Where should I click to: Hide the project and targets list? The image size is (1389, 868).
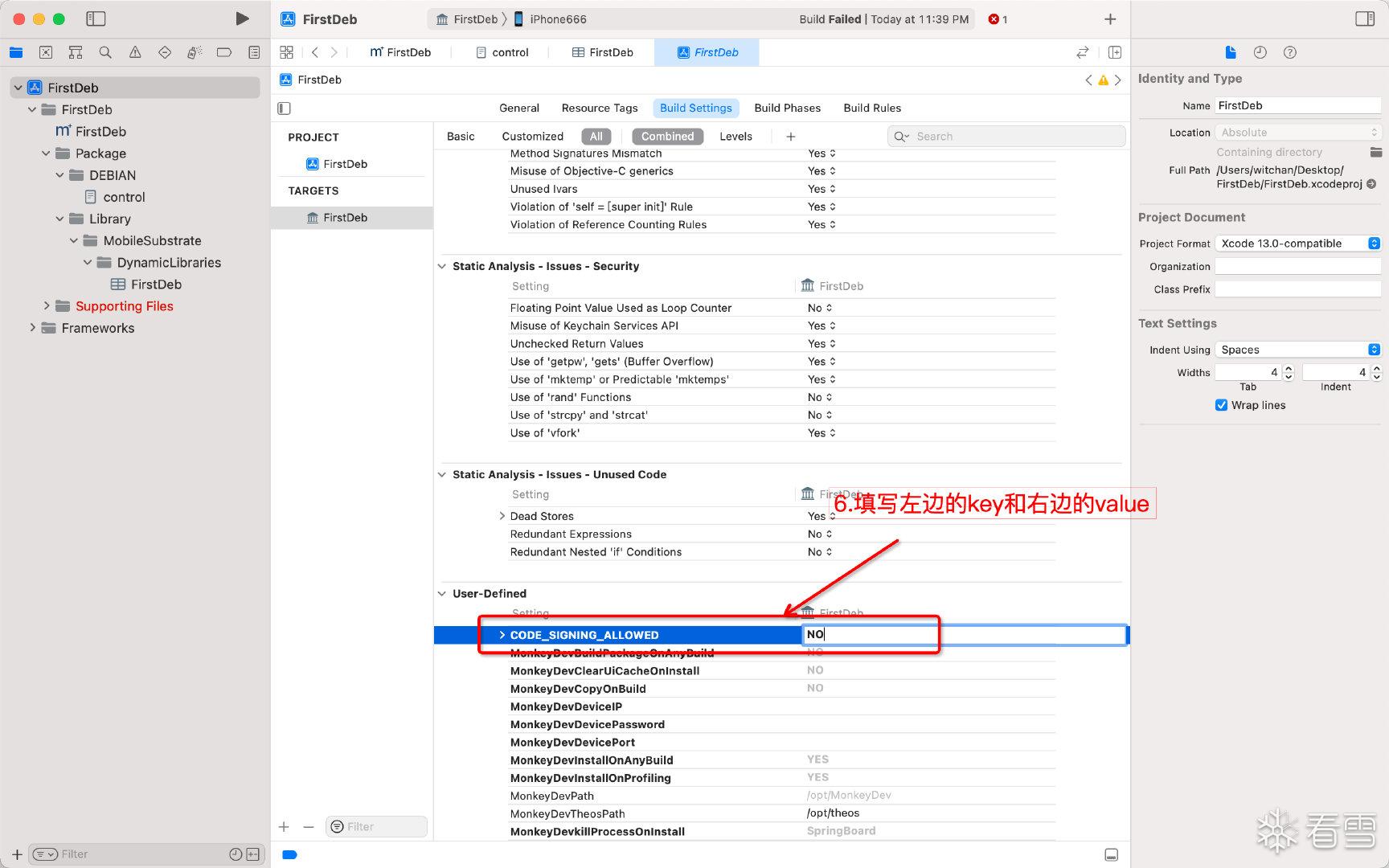coord(284,108)
